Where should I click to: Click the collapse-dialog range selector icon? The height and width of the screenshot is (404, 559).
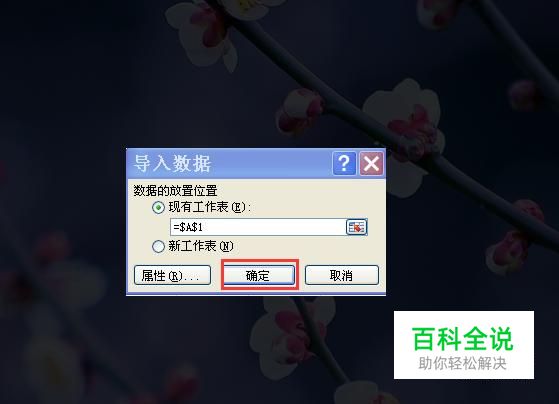(357, 227)
